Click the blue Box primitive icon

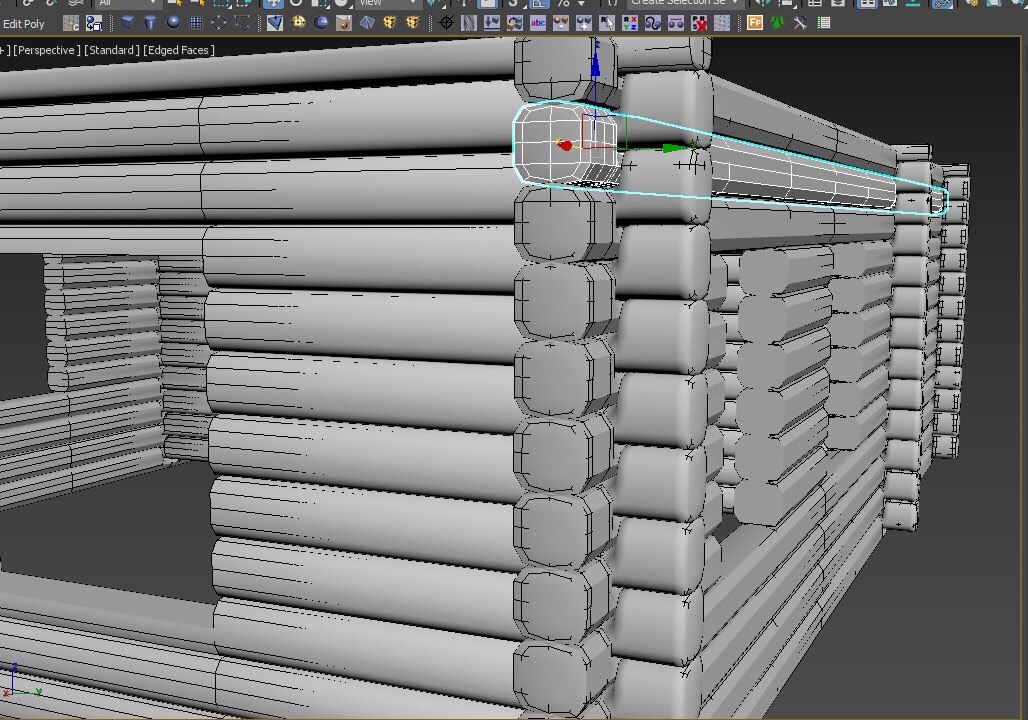coord(127,23)
